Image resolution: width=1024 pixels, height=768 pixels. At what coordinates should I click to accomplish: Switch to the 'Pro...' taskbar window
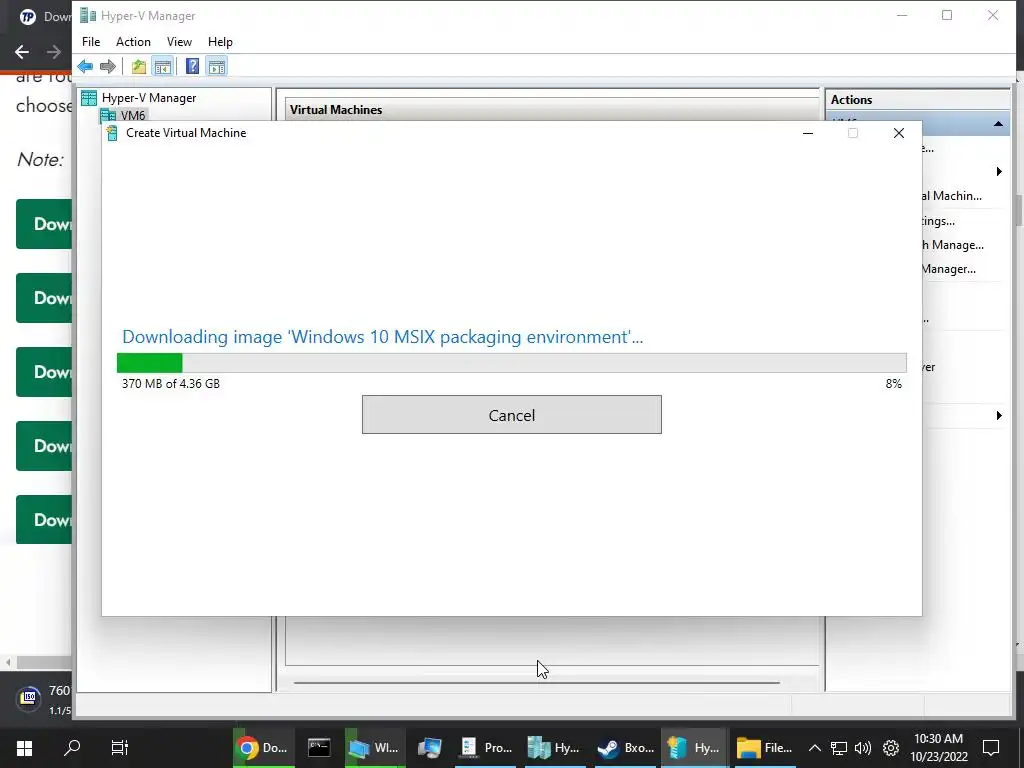coord(486,748)
